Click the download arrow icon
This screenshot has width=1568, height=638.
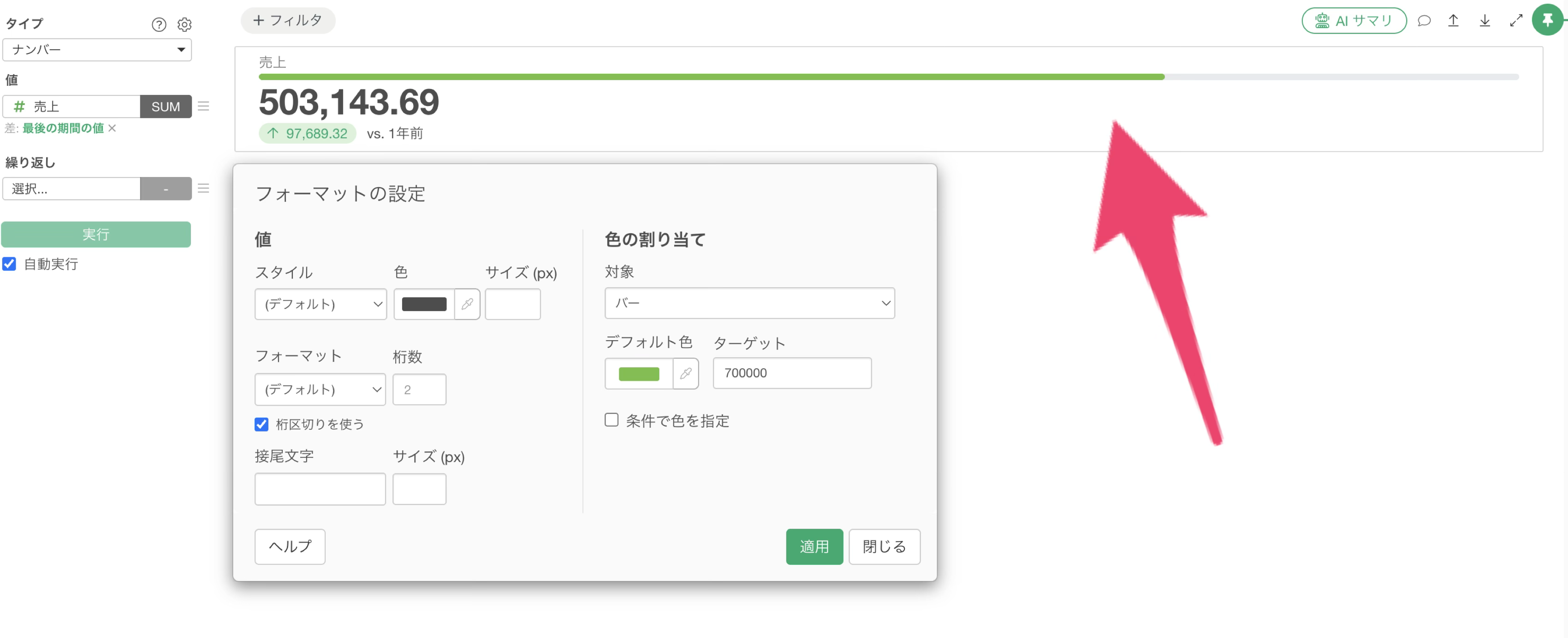pos(1485,21)
